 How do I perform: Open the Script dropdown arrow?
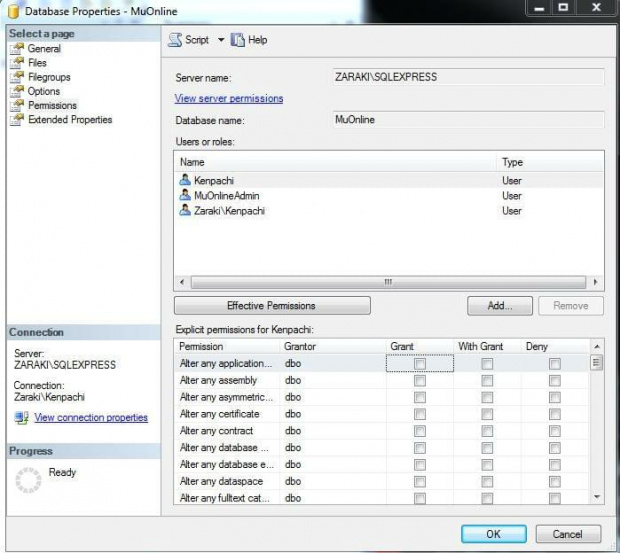point(221,40)
